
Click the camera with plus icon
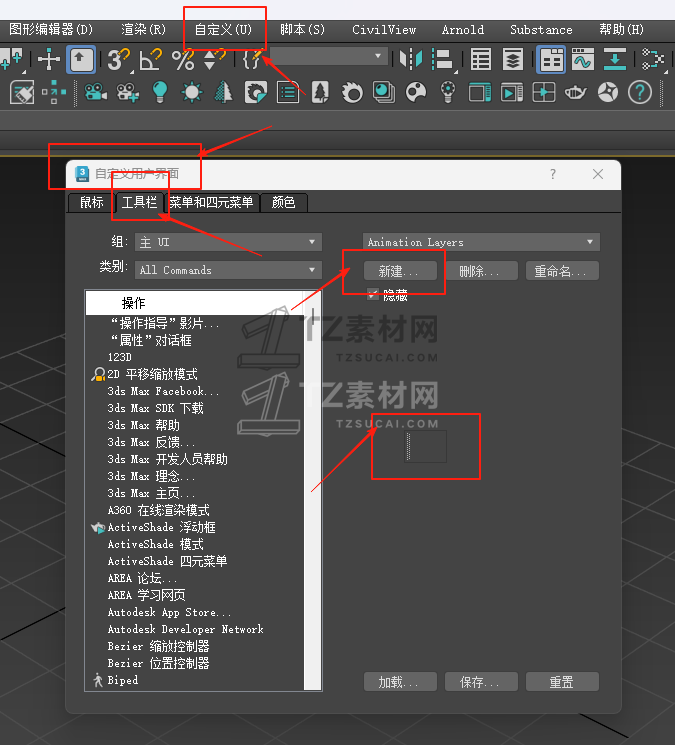[x=127, y=92]
